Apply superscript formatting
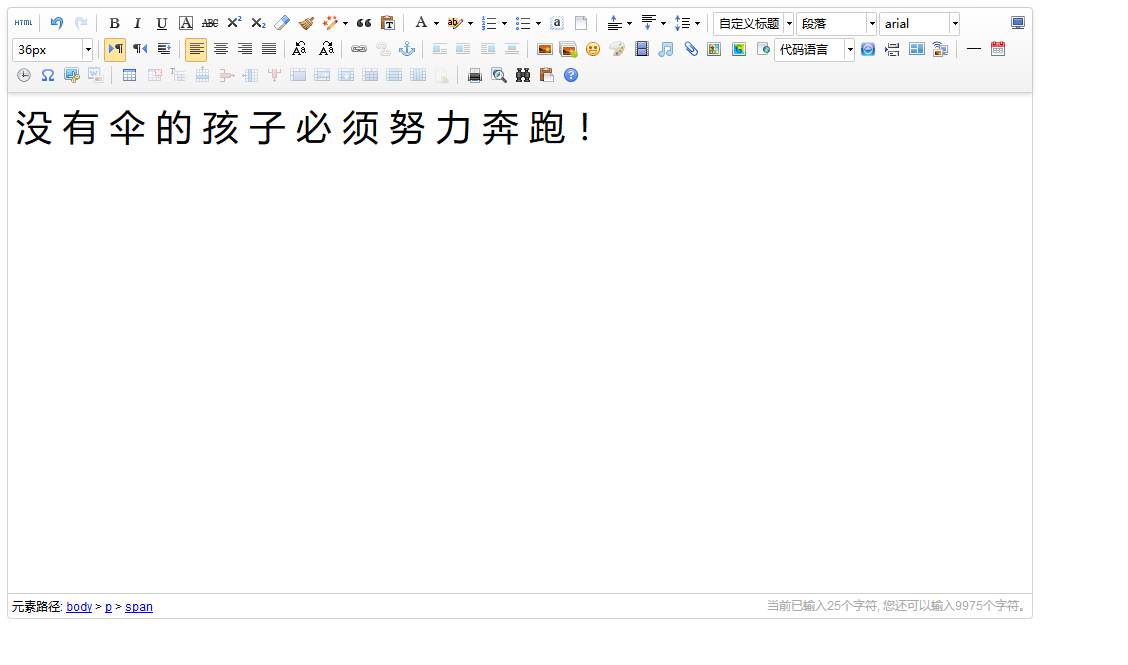The height and width of the screenshot is (665, 1128). pyautogui.click(x=234, y=23)
